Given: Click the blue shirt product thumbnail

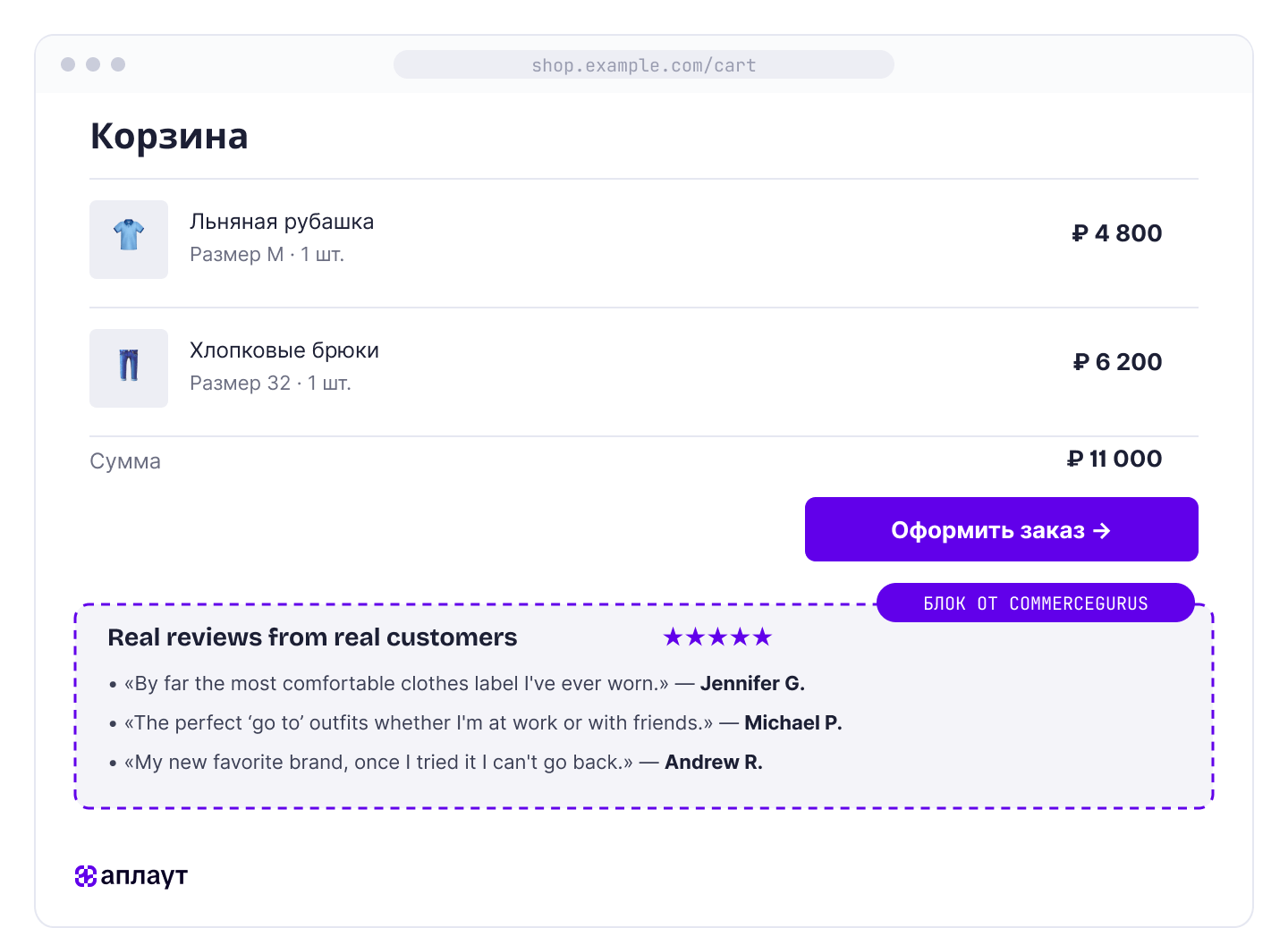Looking at the screenshot, I should pos(129,240).
